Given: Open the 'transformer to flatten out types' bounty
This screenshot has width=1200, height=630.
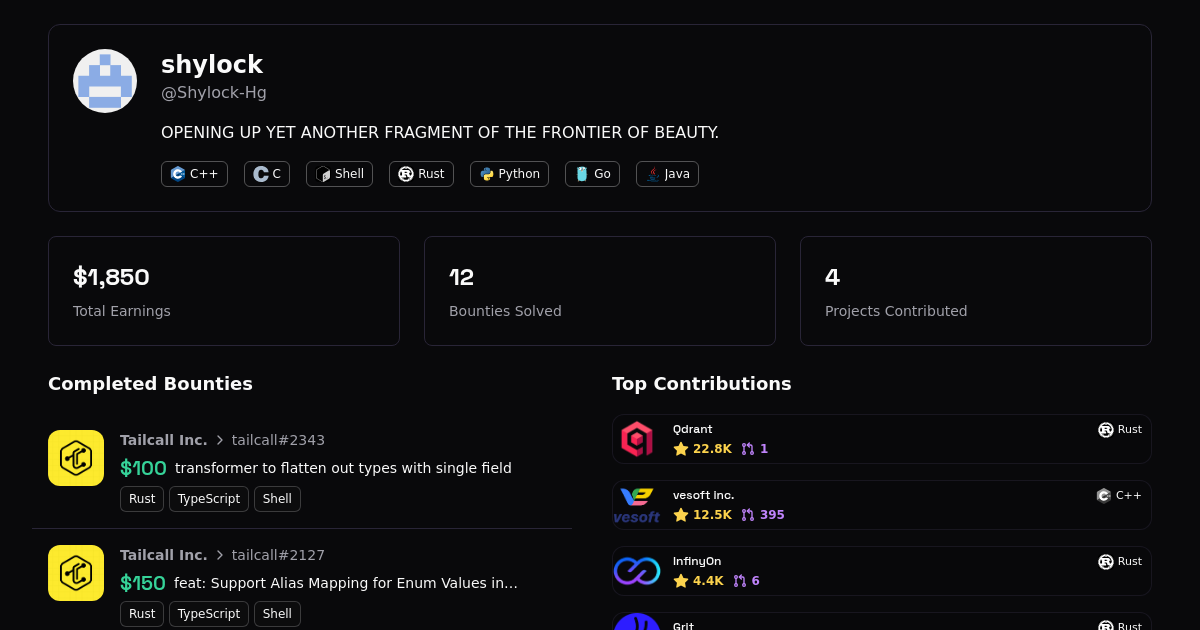Looking at the screenshot, I should coord(343,468).
